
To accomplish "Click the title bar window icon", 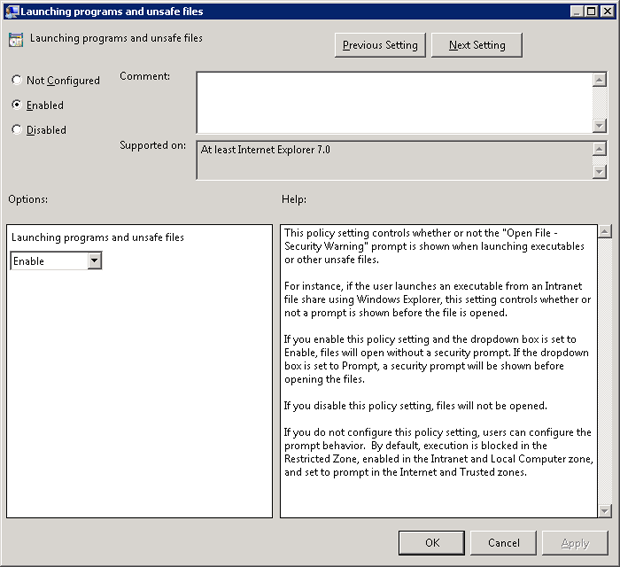I will pos(11,11).
